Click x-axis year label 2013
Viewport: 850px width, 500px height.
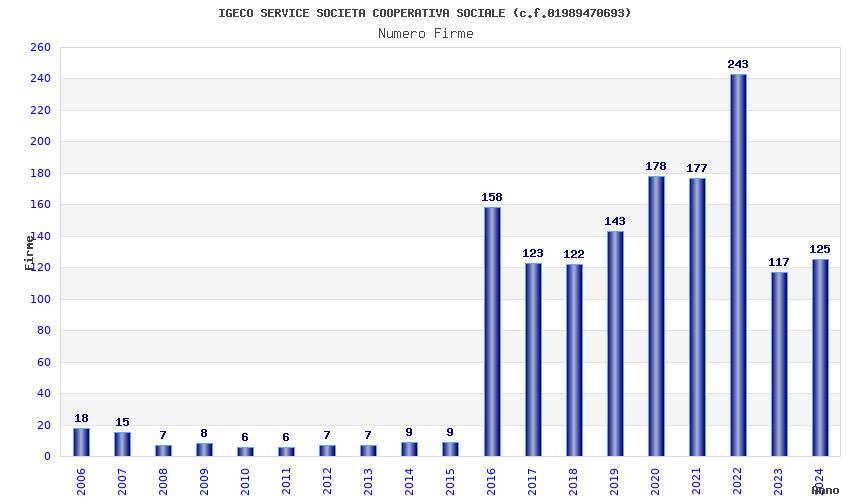coord(368,482)
